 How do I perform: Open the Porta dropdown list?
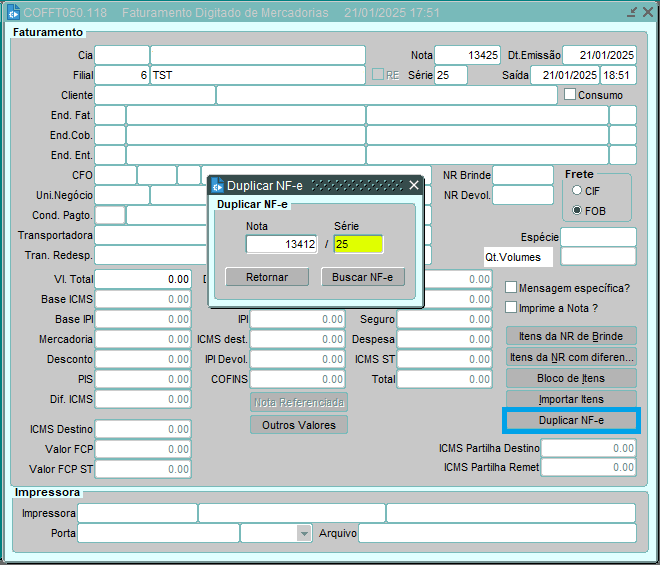pyautogui.click(x=304, y=534)
